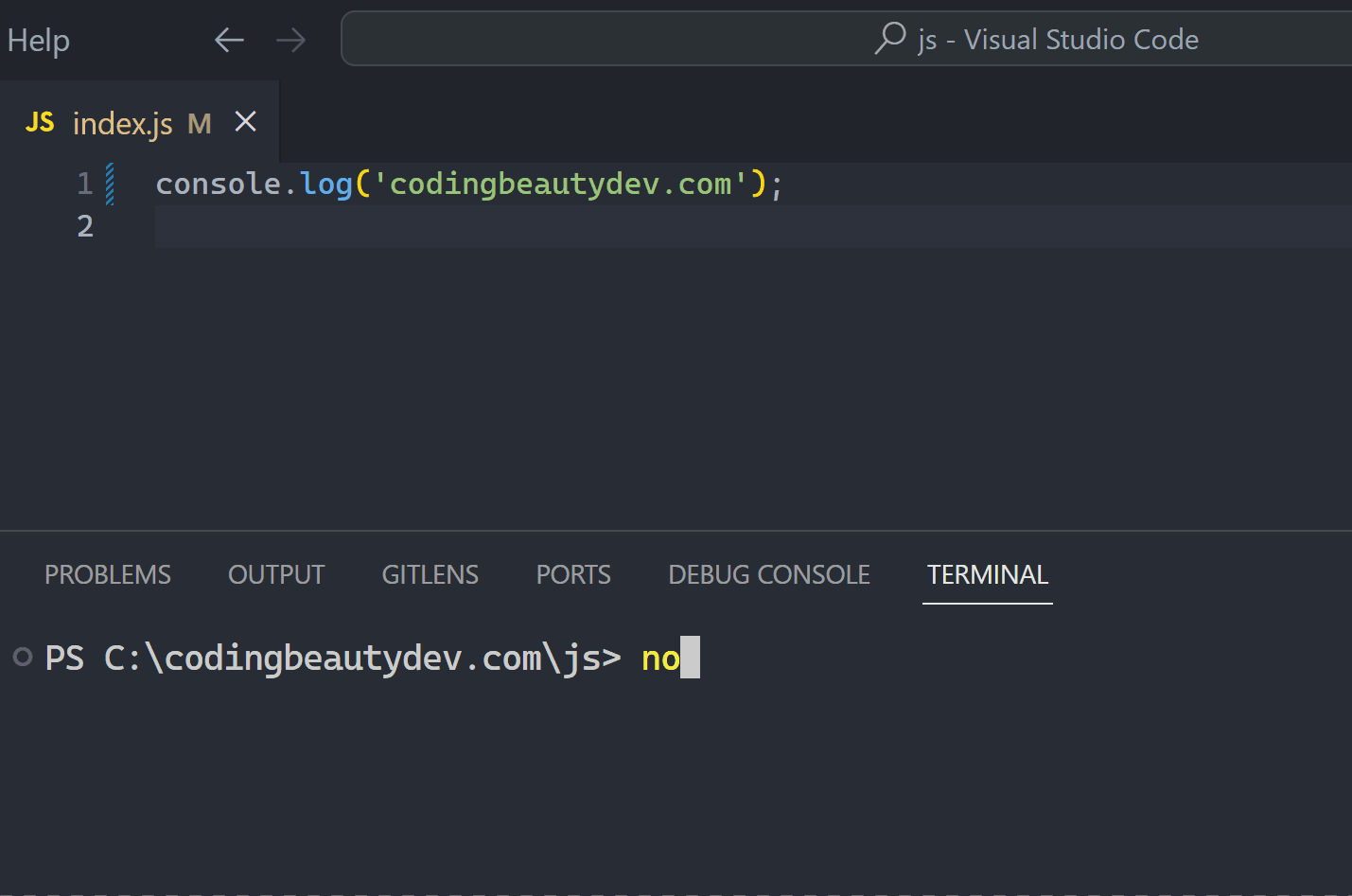Click the 'log' method in line 1
The height and width of the screenshot is (896, 1352).
tap(326, 184)
